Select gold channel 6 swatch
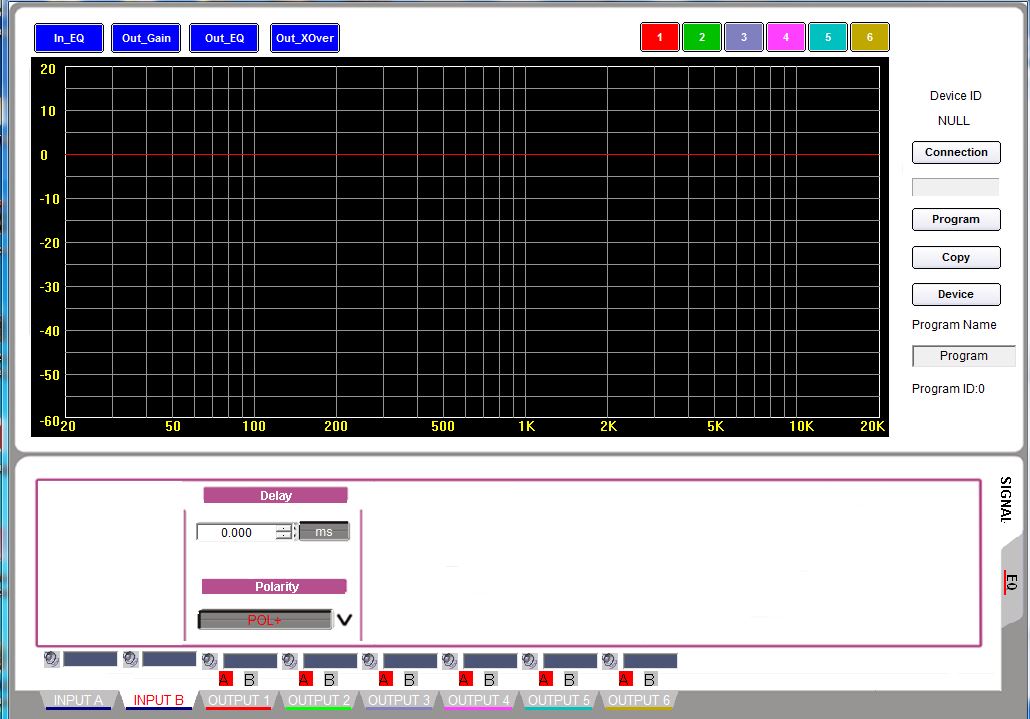 [x=870, y=37]
